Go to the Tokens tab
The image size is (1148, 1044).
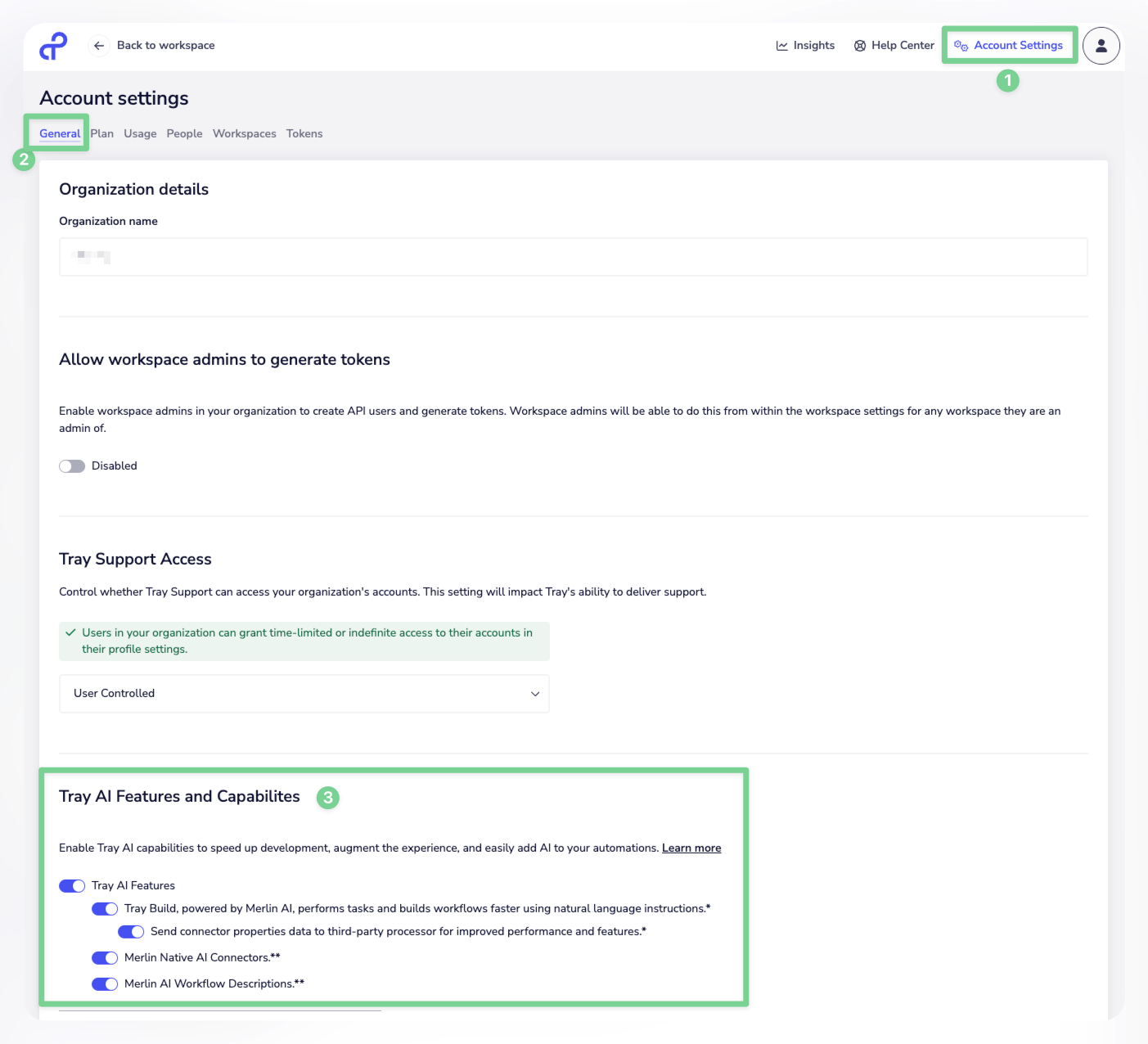point(304,134)
